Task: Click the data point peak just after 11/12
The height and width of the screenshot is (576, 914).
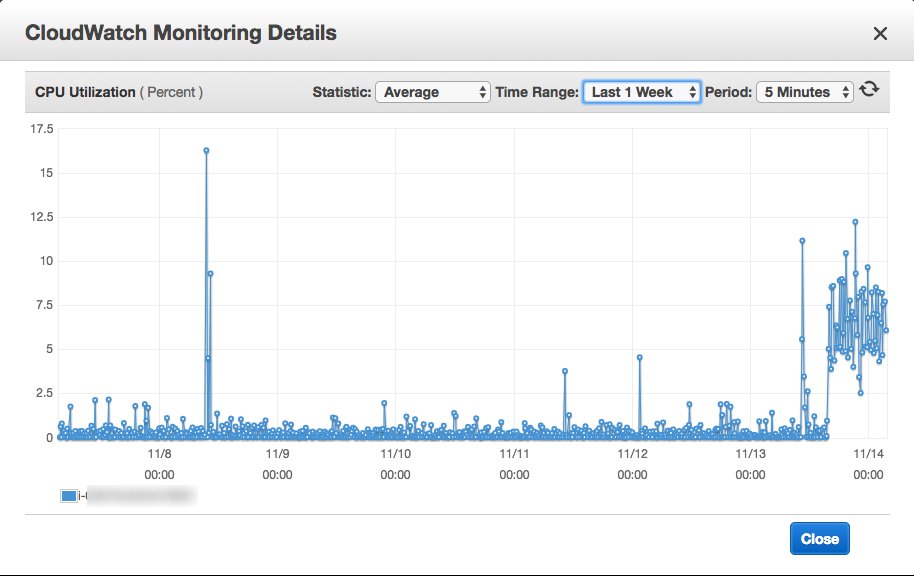Action: coord(639,357)
